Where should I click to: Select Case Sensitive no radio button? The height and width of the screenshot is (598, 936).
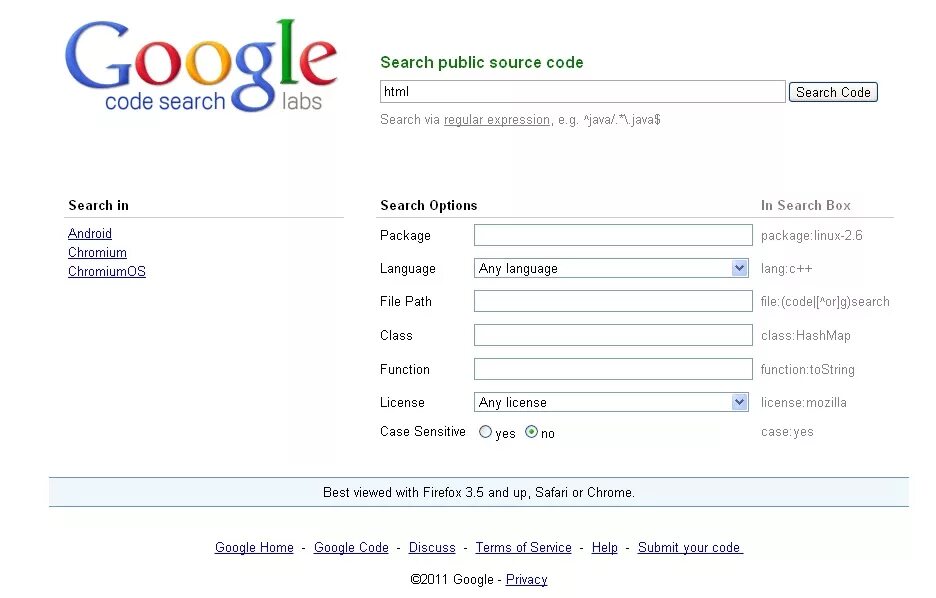click(531, 431)
